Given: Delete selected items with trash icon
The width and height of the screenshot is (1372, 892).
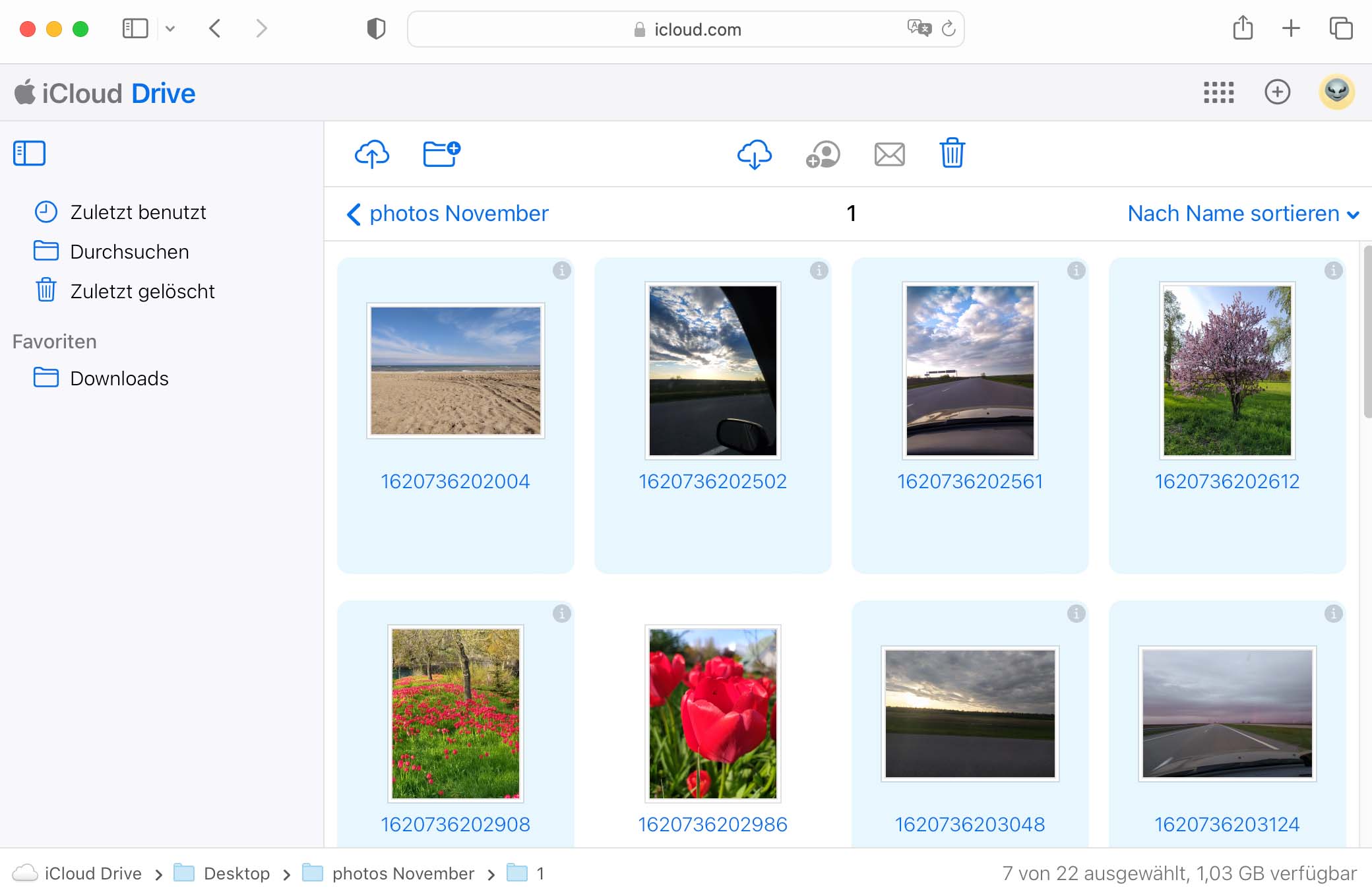Looking at the screenshot, I should 952,153.
